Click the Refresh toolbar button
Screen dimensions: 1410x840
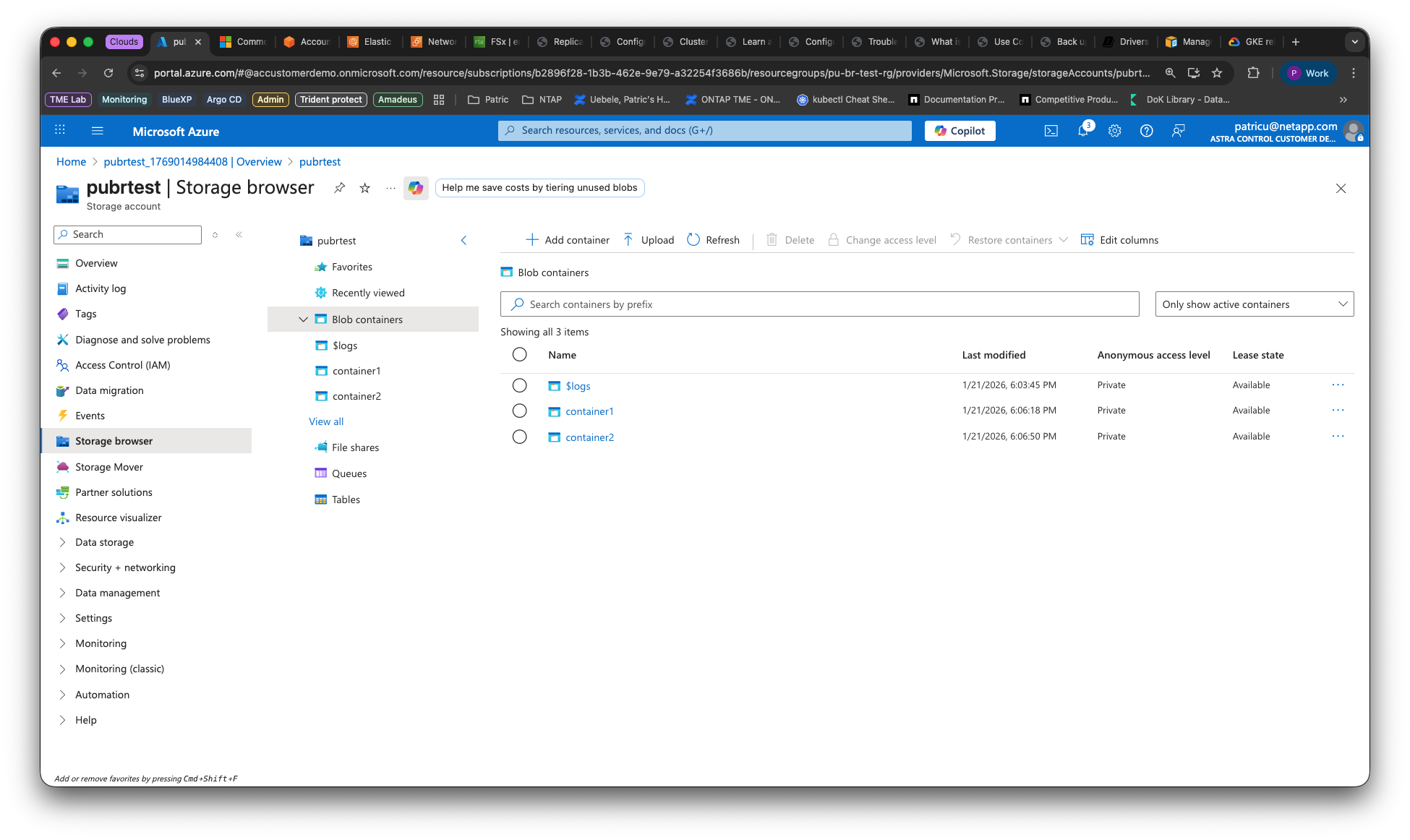tap(713, 240)
